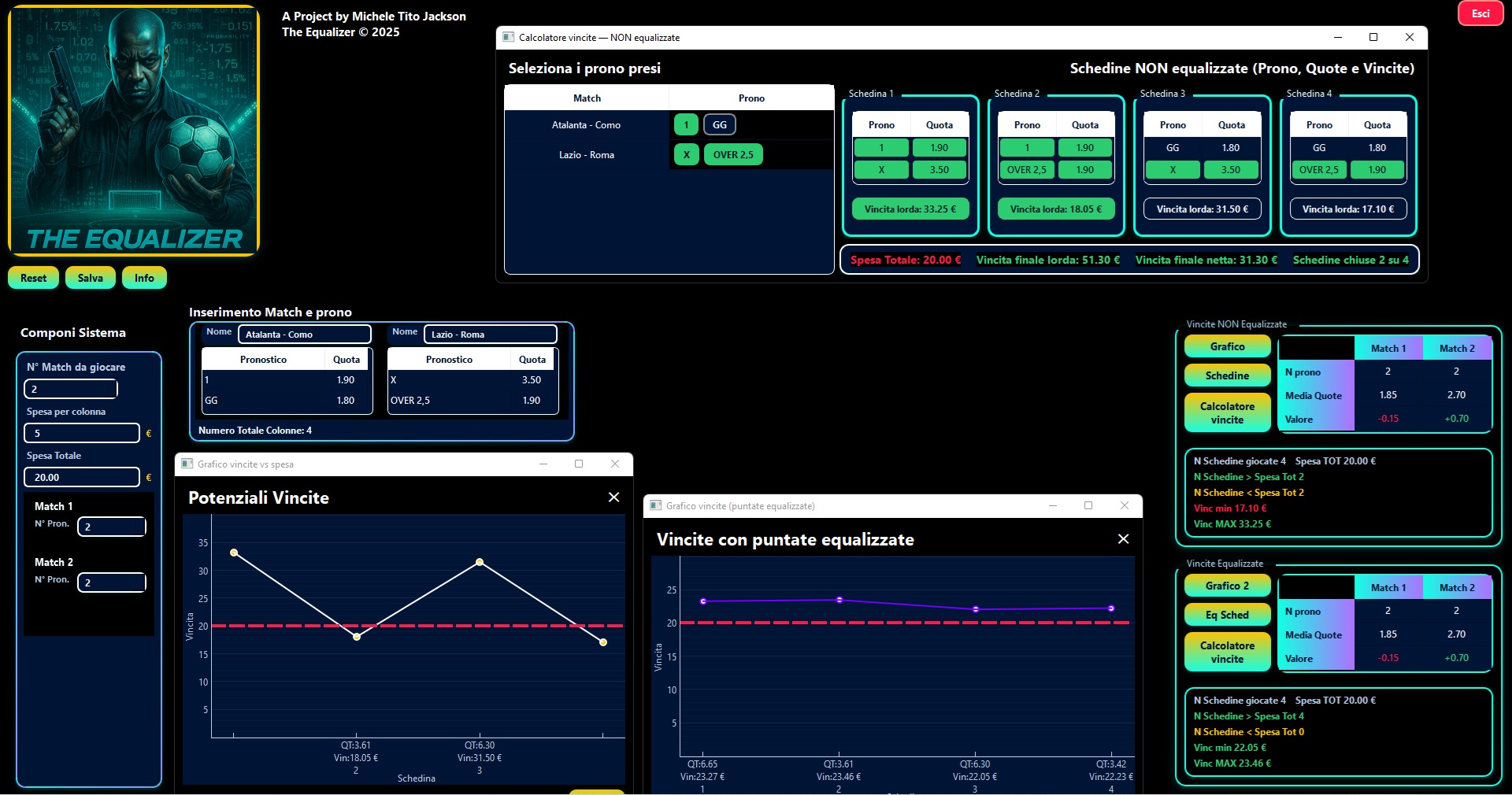1512x795 pixels.
Task: Click the N° Match da giocare field
Action: point(71,389)
